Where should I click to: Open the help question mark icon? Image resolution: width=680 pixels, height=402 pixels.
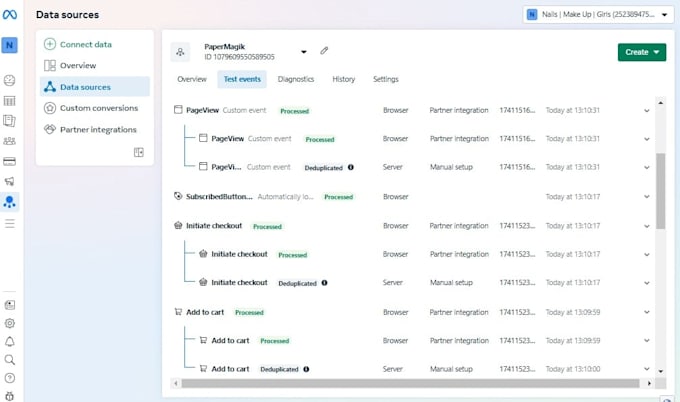pos(10,378)
